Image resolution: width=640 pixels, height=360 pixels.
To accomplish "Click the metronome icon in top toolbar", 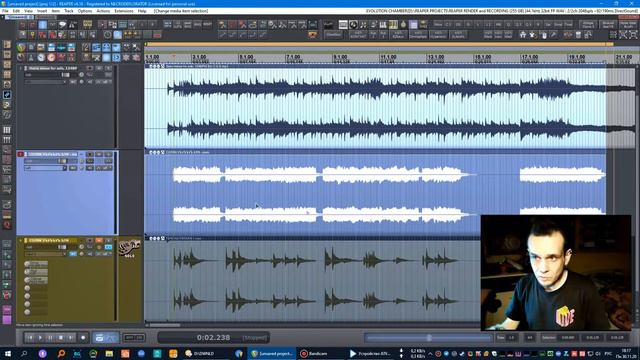I will point(72,25).
